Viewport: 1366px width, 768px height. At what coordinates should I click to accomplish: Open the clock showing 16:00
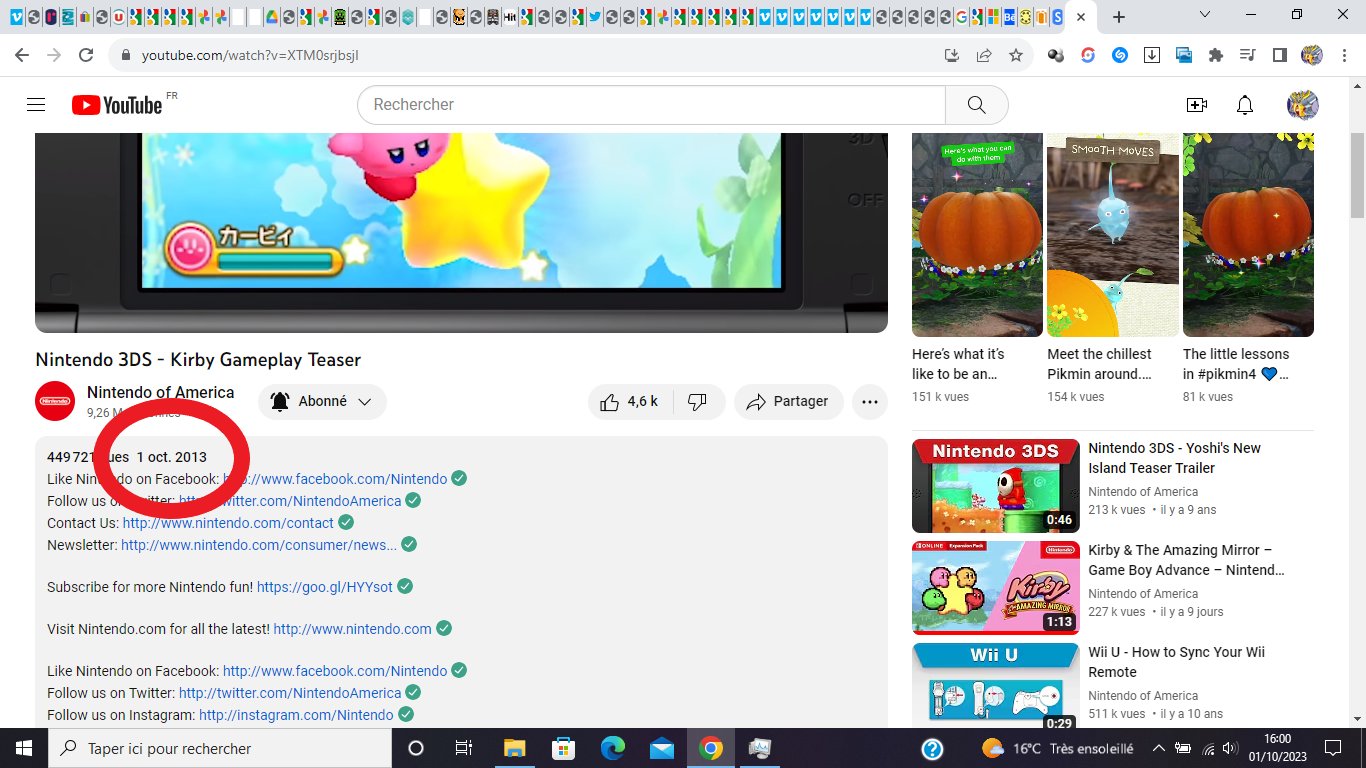[1277, 748]
